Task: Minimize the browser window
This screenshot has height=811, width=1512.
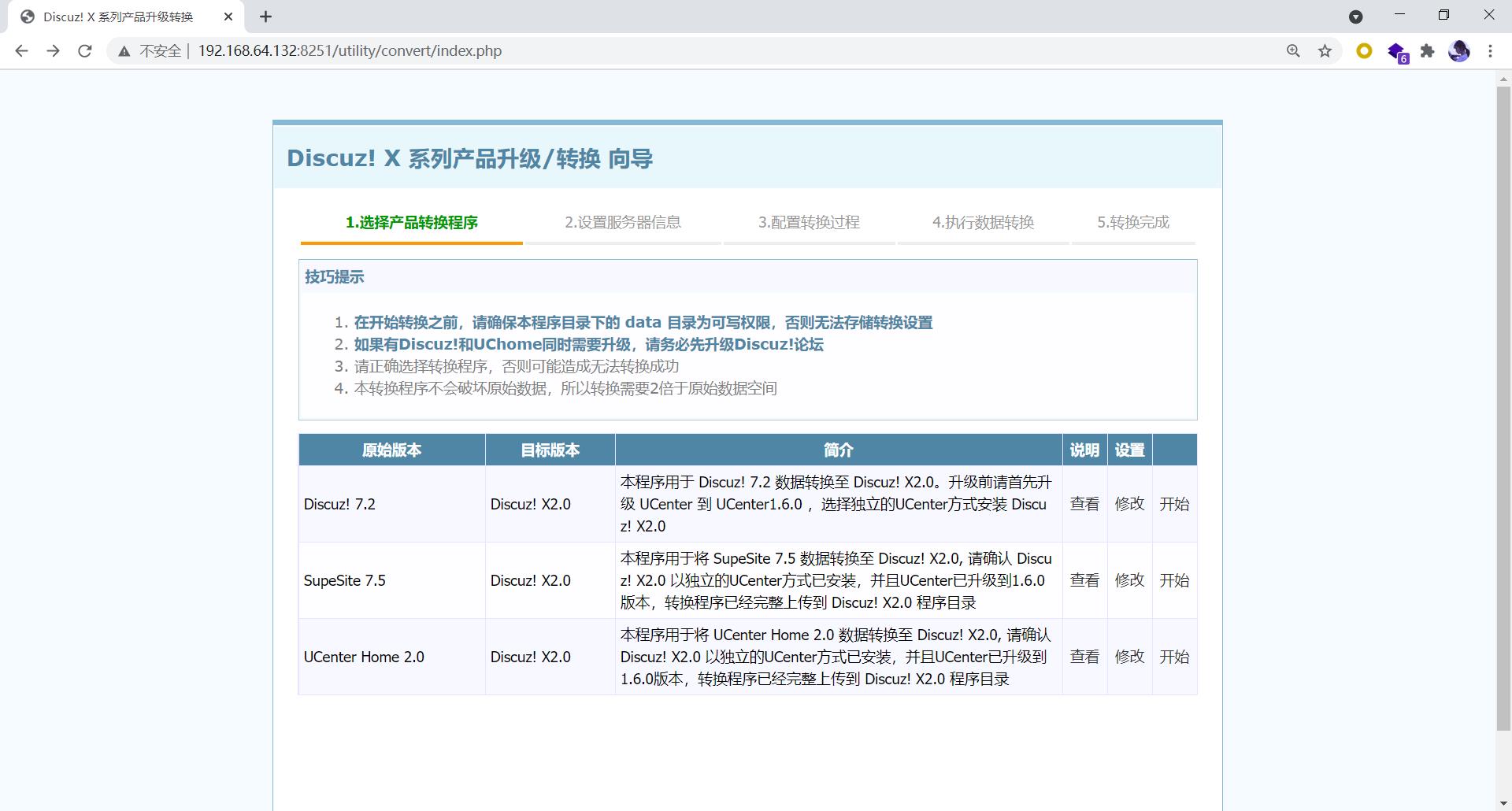Action: point(1399,15)
